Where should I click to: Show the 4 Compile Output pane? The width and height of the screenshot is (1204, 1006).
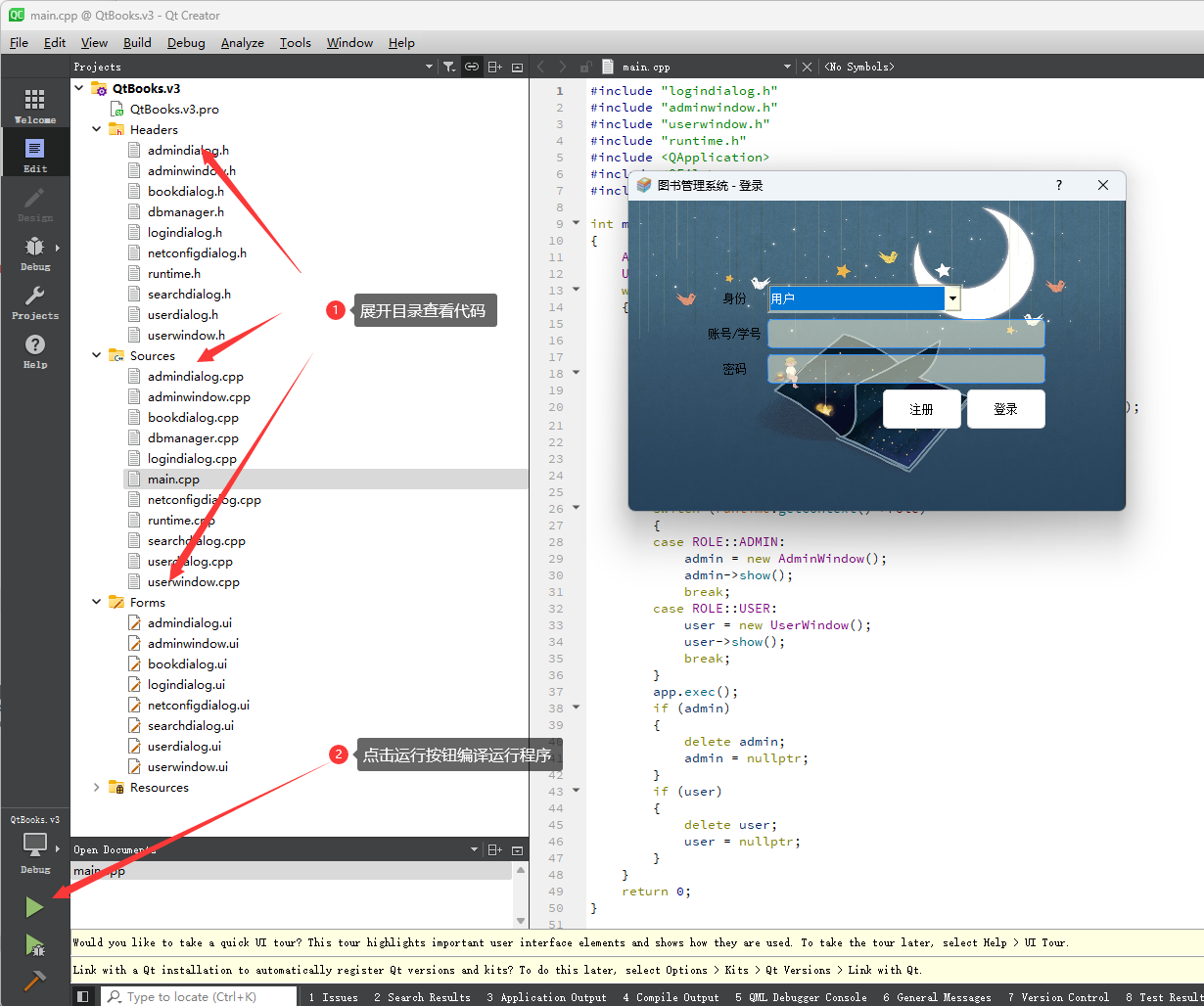tap(671, 996)
